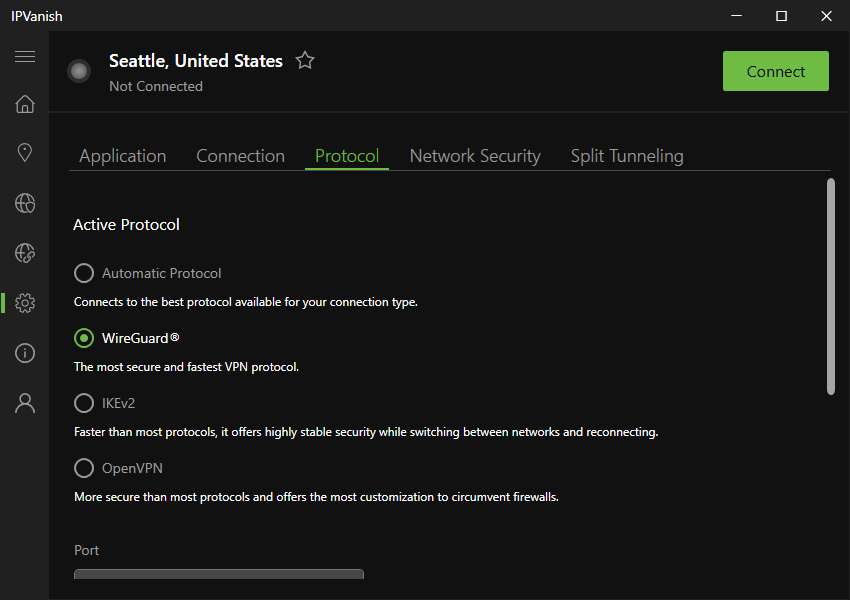The image size is (850, 600).
Task: Switch to the Connection tab
Action: (x=240, y=156)
